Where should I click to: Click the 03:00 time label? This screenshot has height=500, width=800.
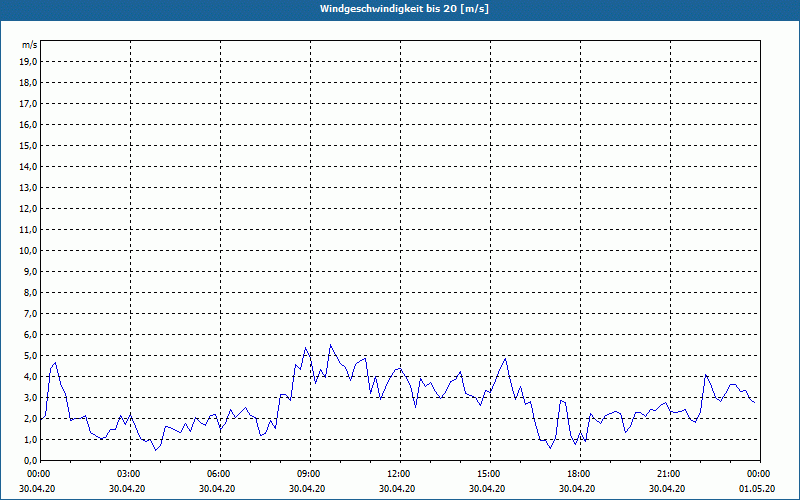(131, 474)
